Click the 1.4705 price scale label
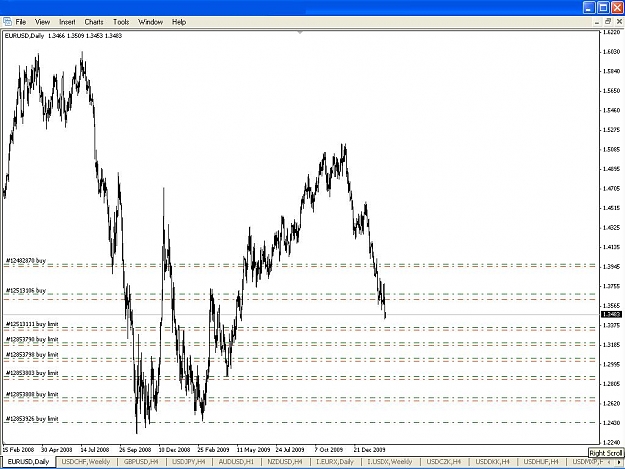625x469 pixels. point(612,188)
